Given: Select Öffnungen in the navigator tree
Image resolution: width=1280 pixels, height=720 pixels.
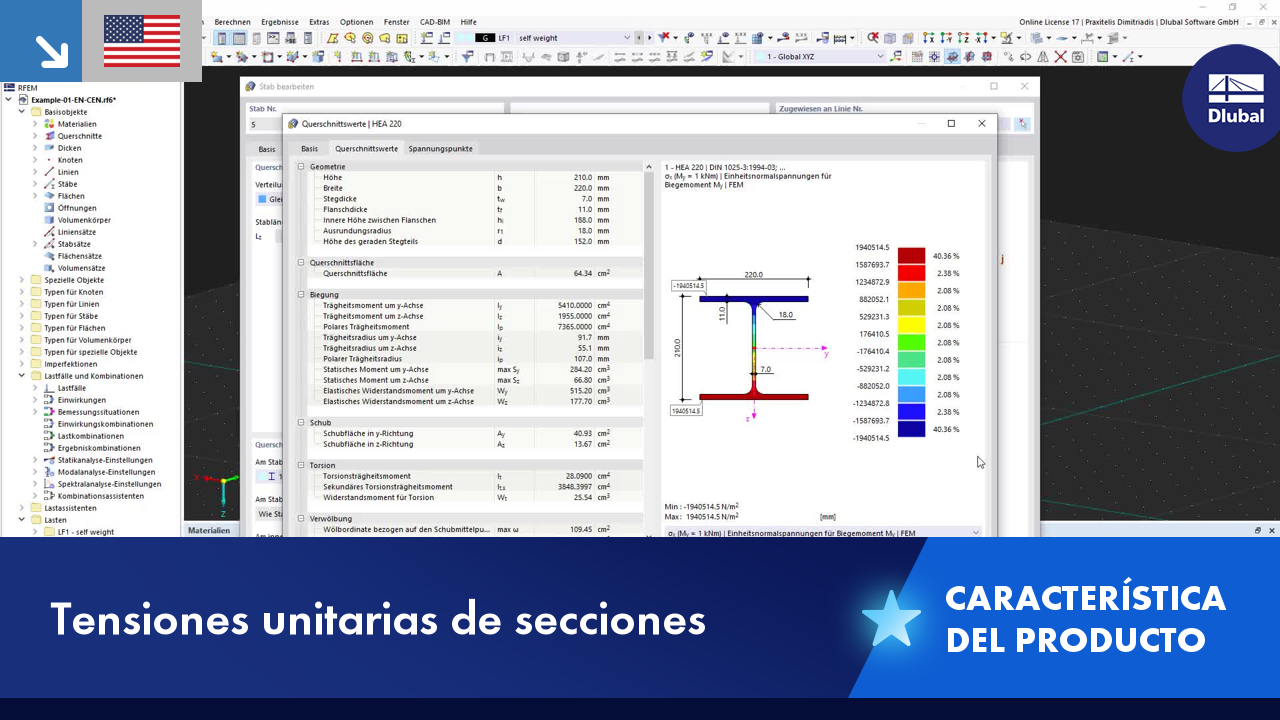Looking at the screenshot, I should pyautogui.click(x=77, y=208).
